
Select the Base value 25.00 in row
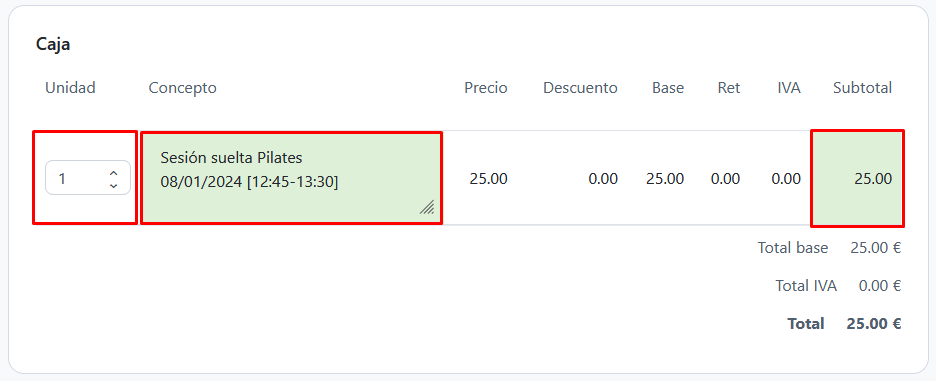click(x=665, y=179)
